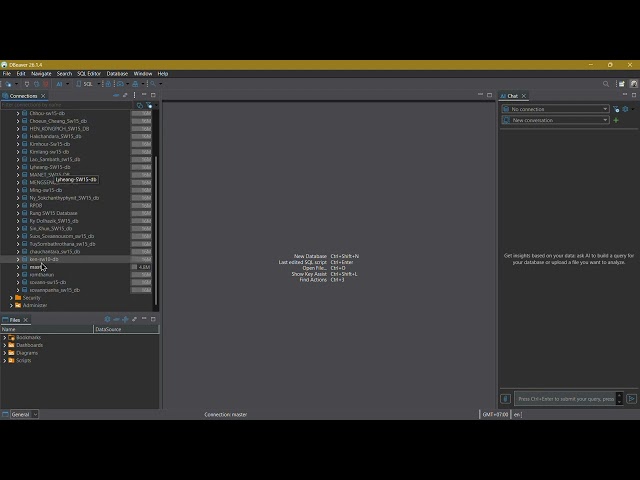Image resolution: width=640 pixels, height=480 pixels.
Task: Click the attach file icon in AI Chat
Action: point(505,399)
